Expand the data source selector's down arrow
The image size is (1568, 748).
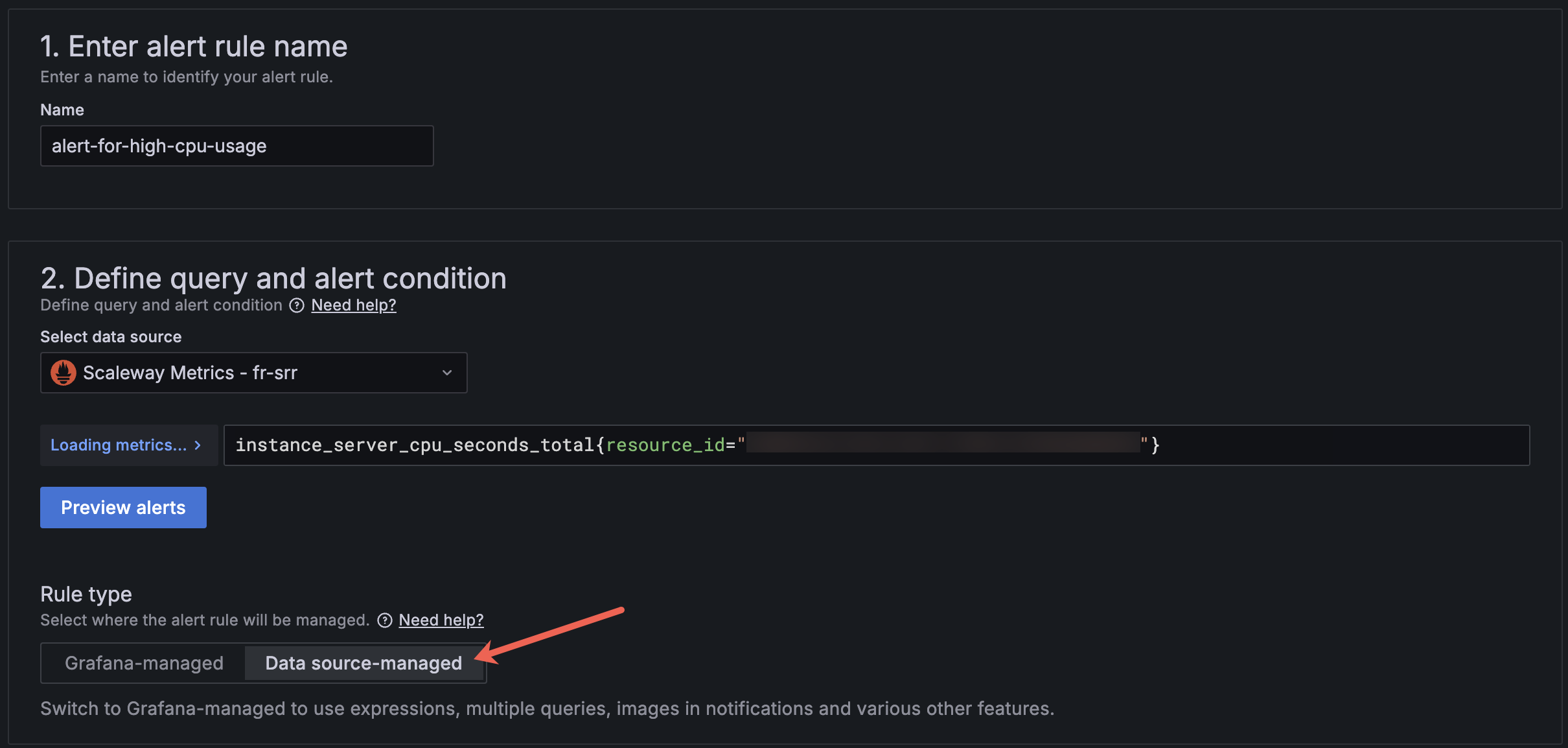click(x=447, y=373)
